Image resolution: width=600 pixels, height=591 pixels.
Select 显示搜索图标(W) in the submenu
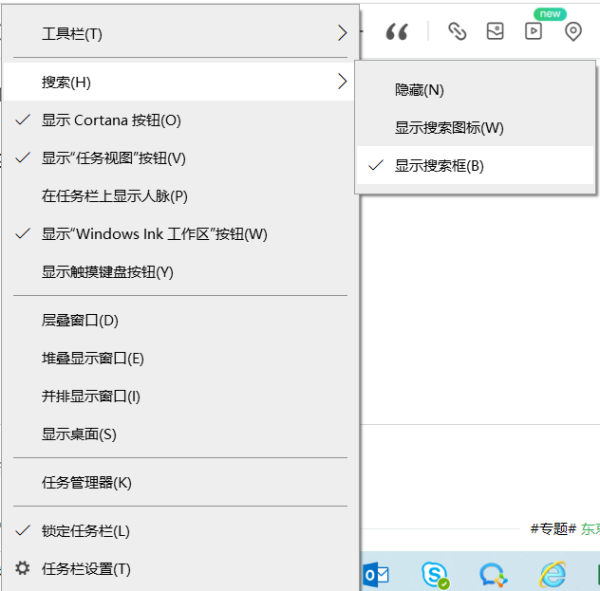[x=475, y=128]
